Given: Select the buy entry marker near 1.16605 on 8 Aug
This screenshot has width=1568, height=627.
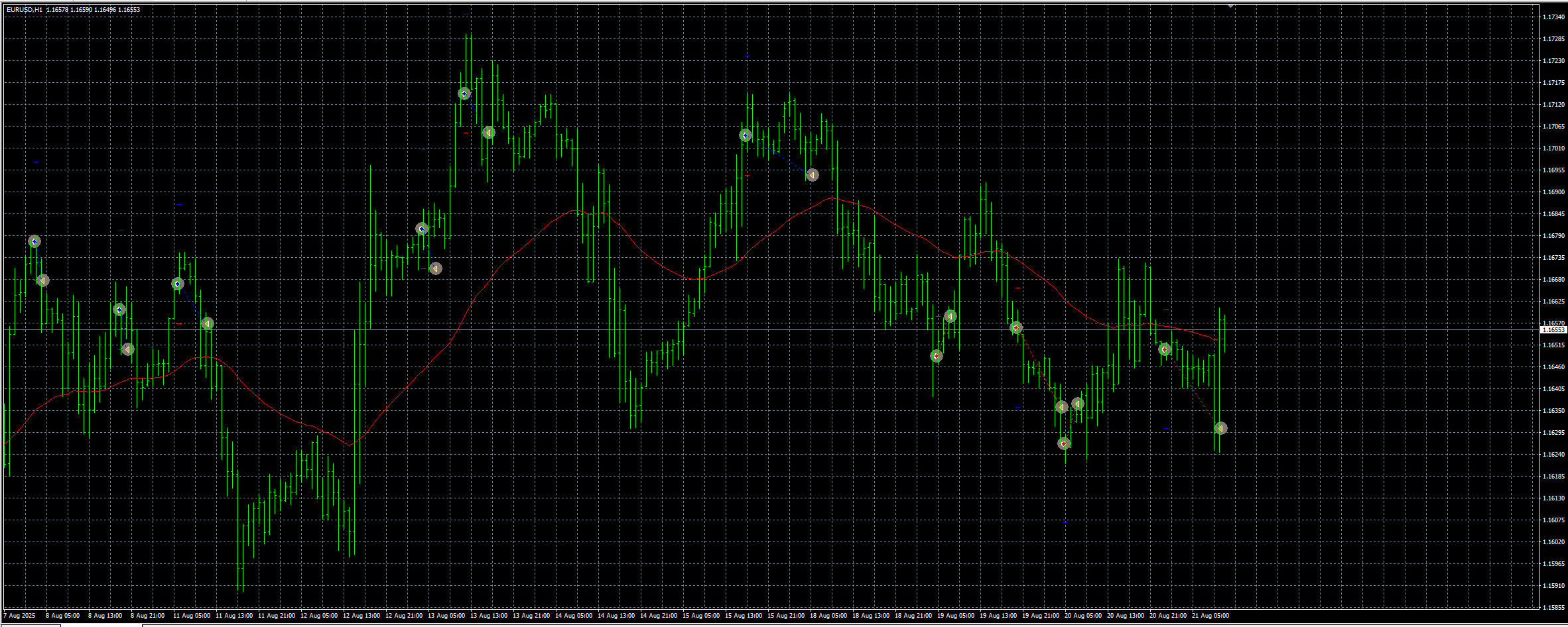Looking at the screenshot, I should pyautogui.click(x=119, y=310).
